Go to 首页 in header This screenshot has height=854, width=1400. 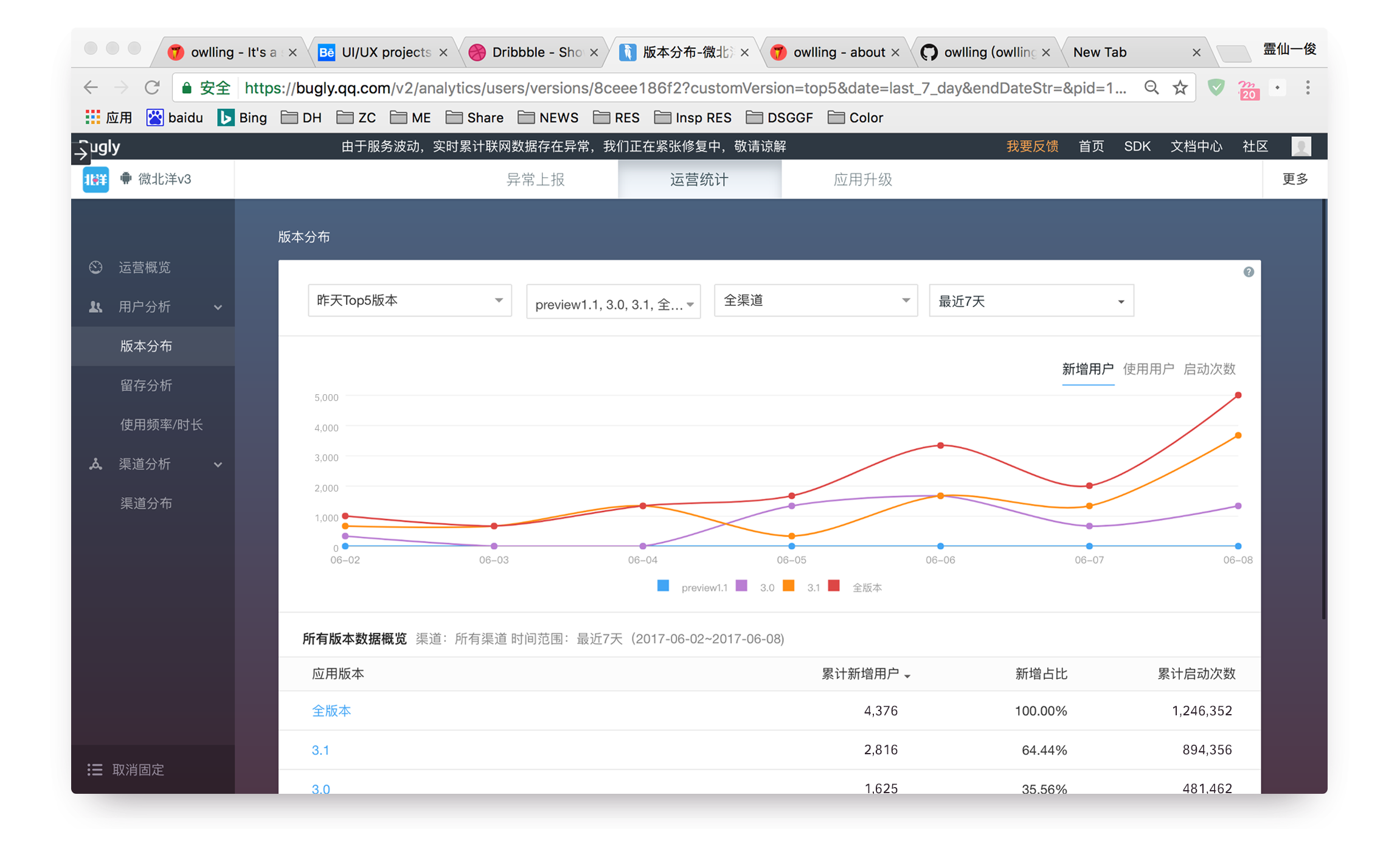pyautogui.click(x=1091, y=147)
